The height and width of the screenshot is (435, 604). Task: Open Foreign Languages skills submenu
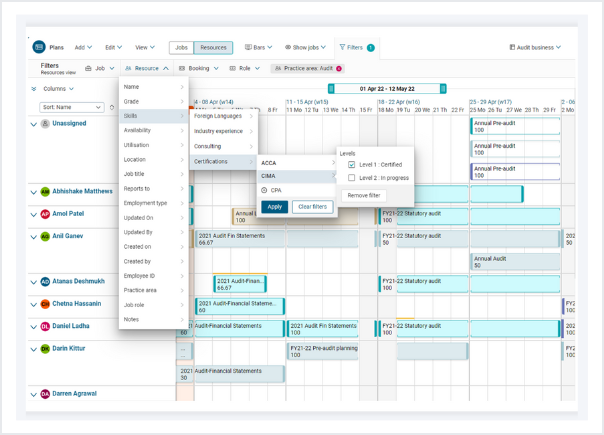(223, 116)
